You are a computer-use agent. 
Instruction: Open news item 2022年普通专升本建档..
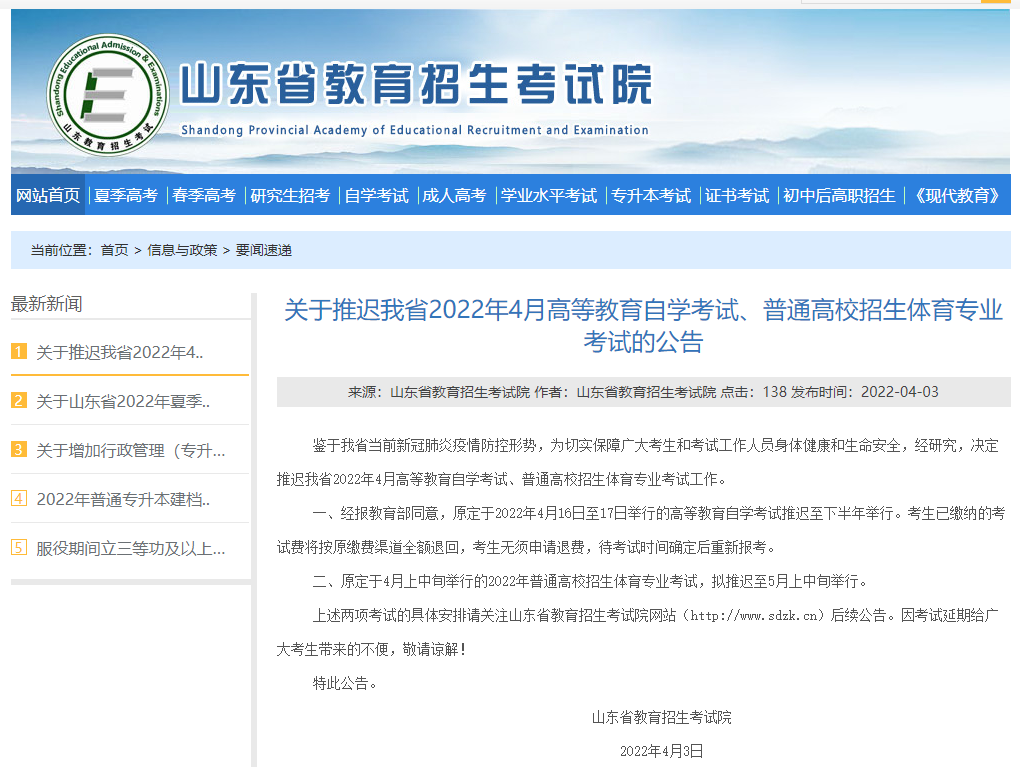pos(123,499)
